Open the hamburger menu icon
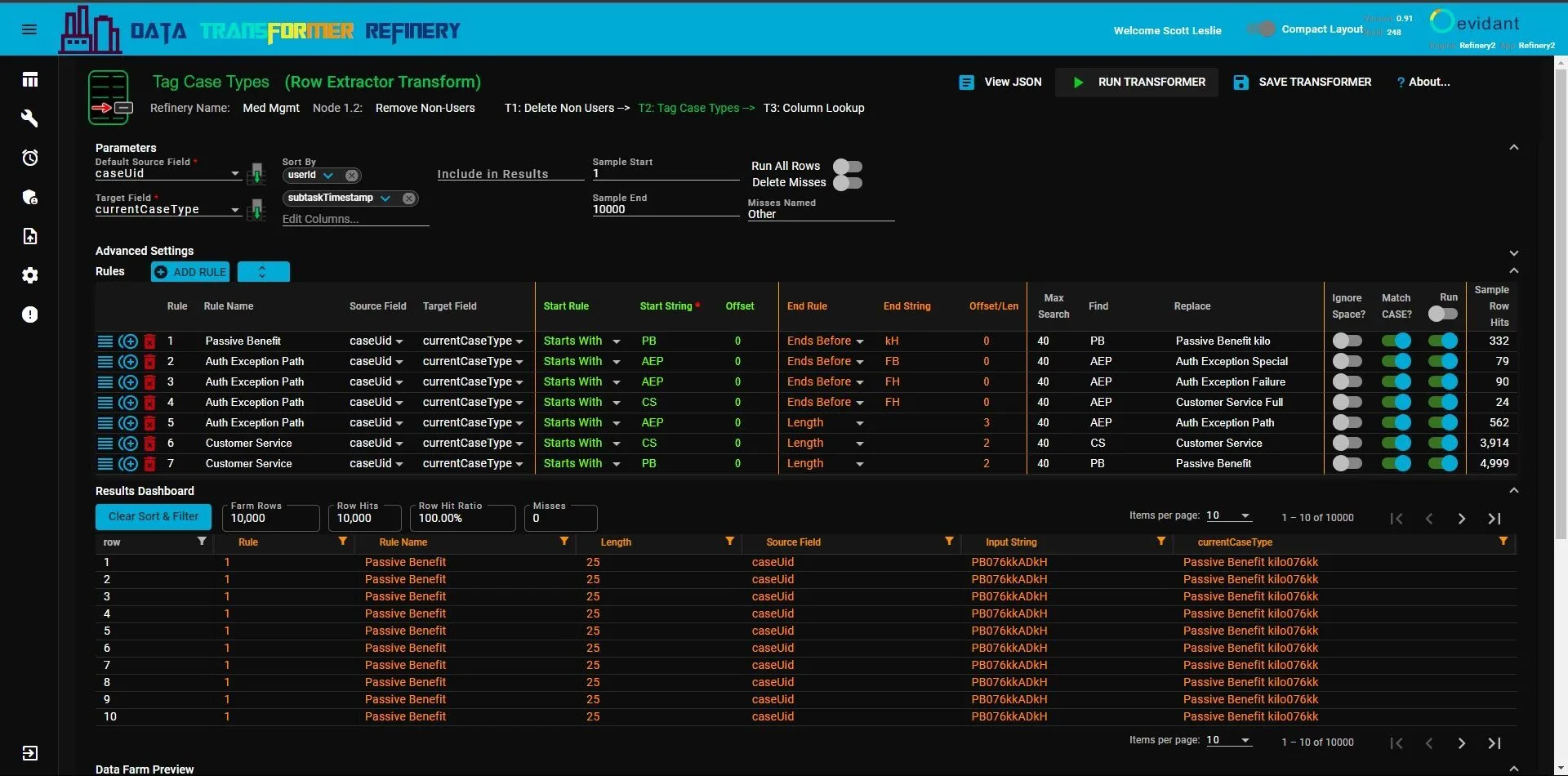 (29, 29)
